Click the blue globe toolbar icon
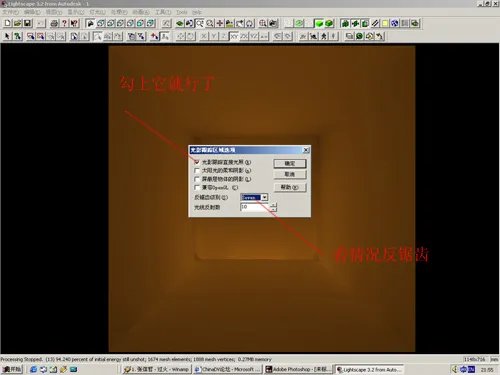Screen dimensions: 500x375 tap(395, 23)
